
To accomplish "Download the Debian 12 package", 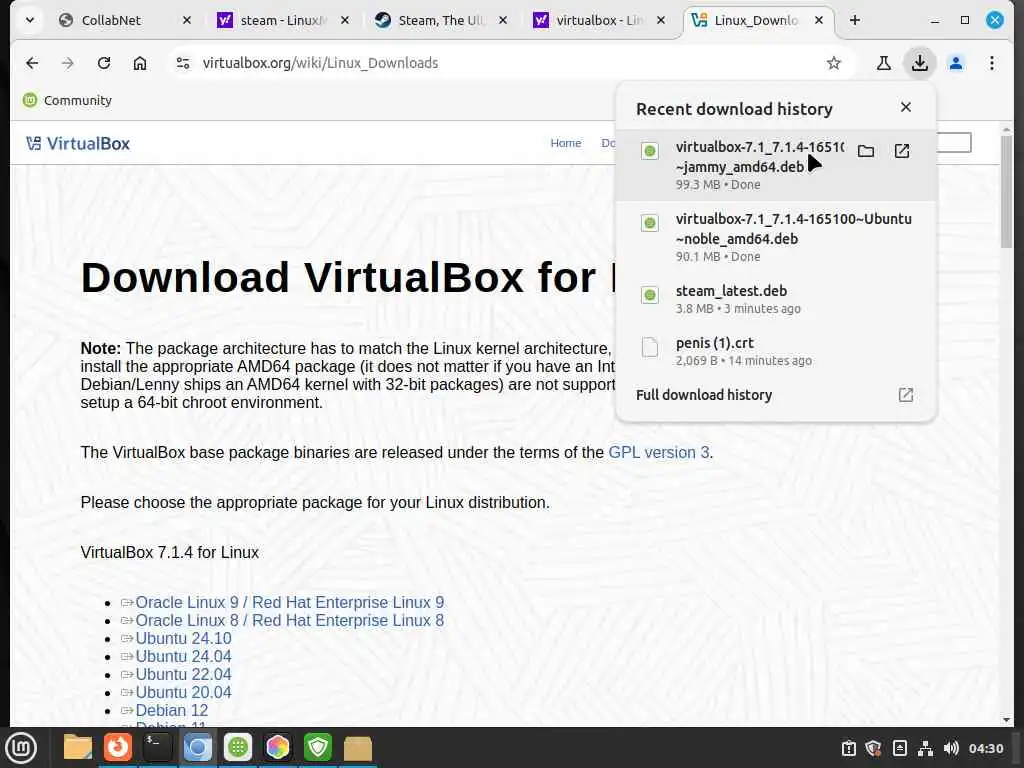I will [x=171, y=710].
